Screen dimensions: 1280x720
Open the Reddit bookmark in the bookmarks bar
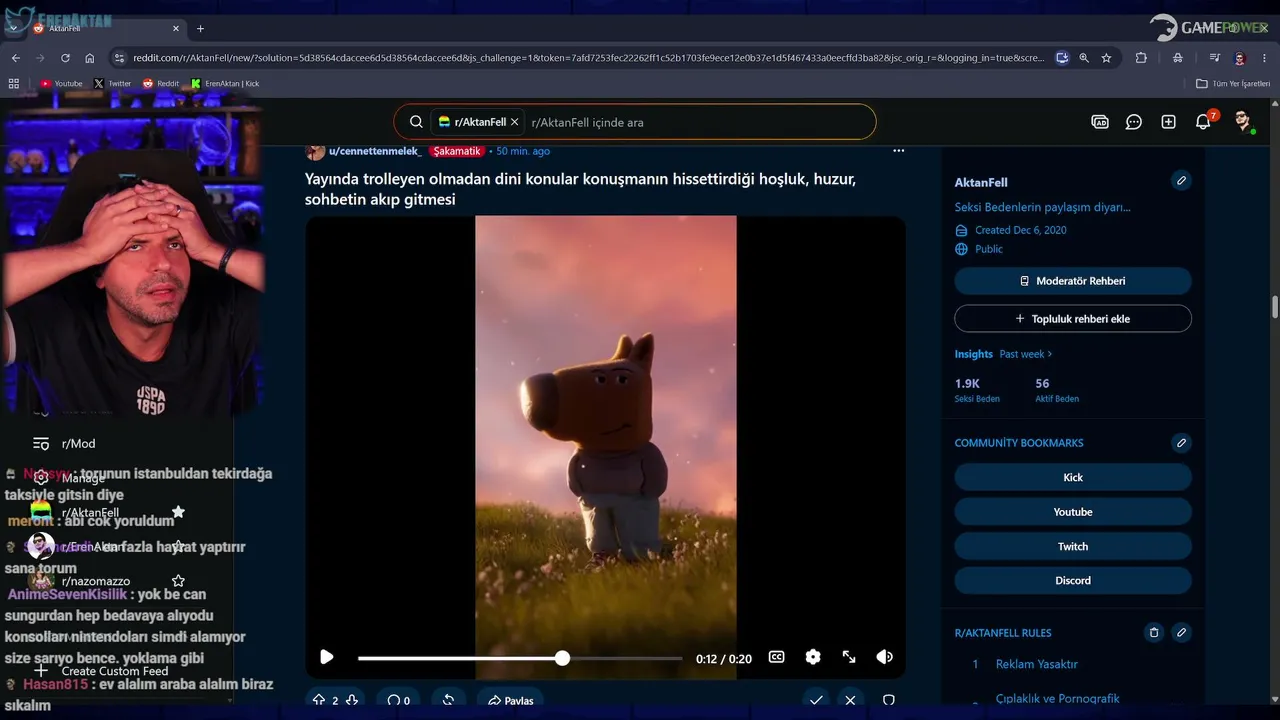[x=161, y=84]
